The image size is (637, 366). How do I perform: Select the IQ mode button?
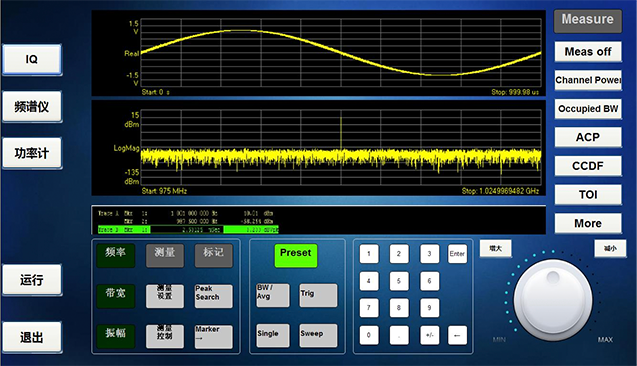32,59
